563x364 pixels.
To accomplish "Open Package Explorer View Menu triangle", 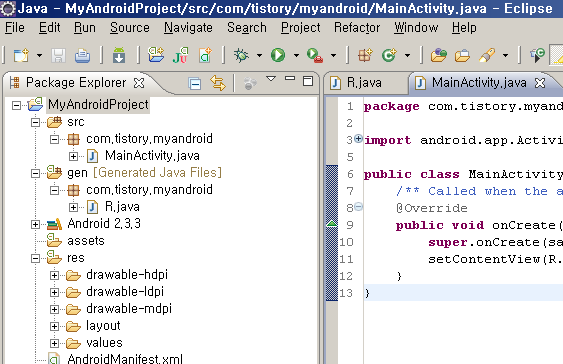I will tap(271, 78).
